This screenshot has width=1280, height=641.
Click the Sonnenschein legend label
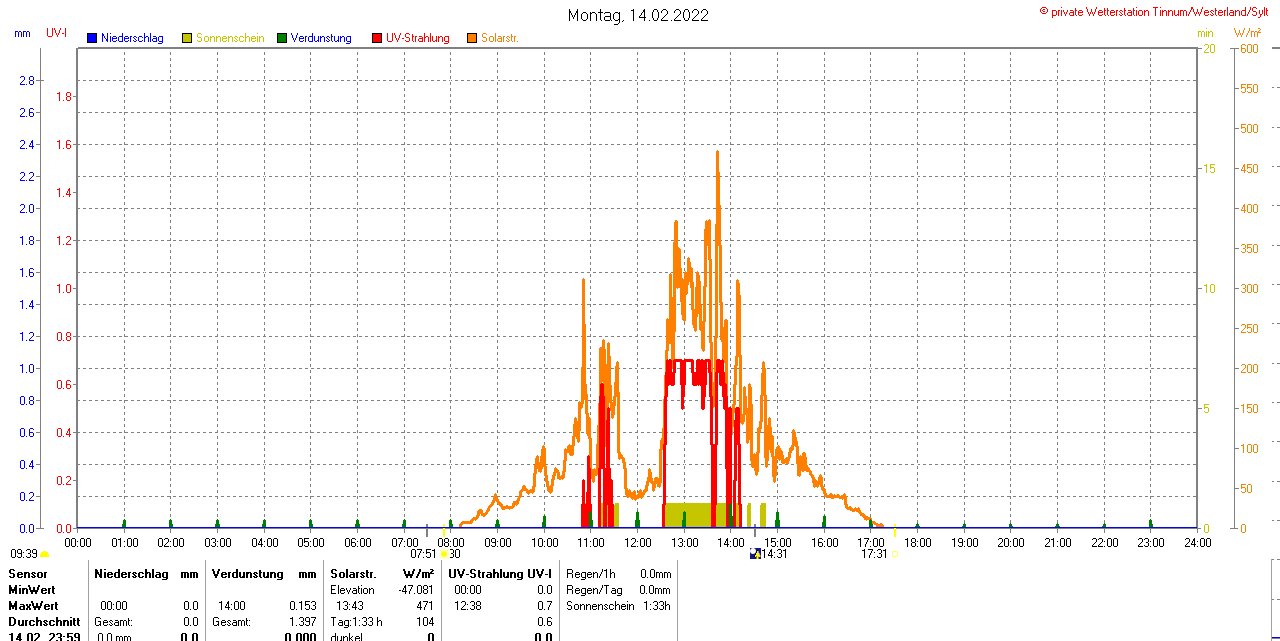[x=230, y=38]
